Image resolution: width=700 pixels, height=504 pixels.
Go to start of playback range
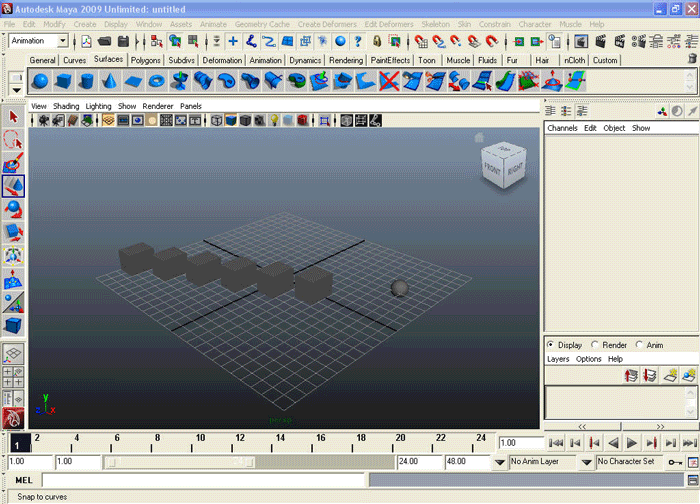tap(556, 443)
